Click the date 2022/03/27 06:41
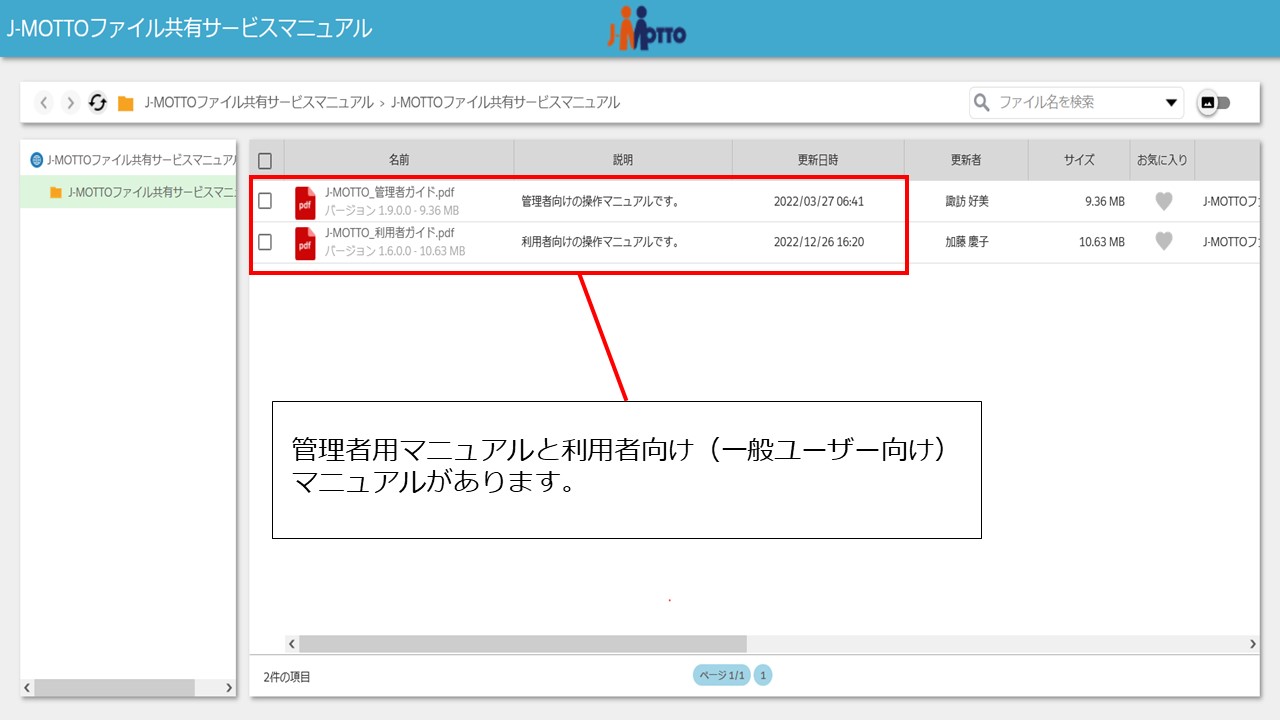1280x720 pixels. (x=819, y=201)
